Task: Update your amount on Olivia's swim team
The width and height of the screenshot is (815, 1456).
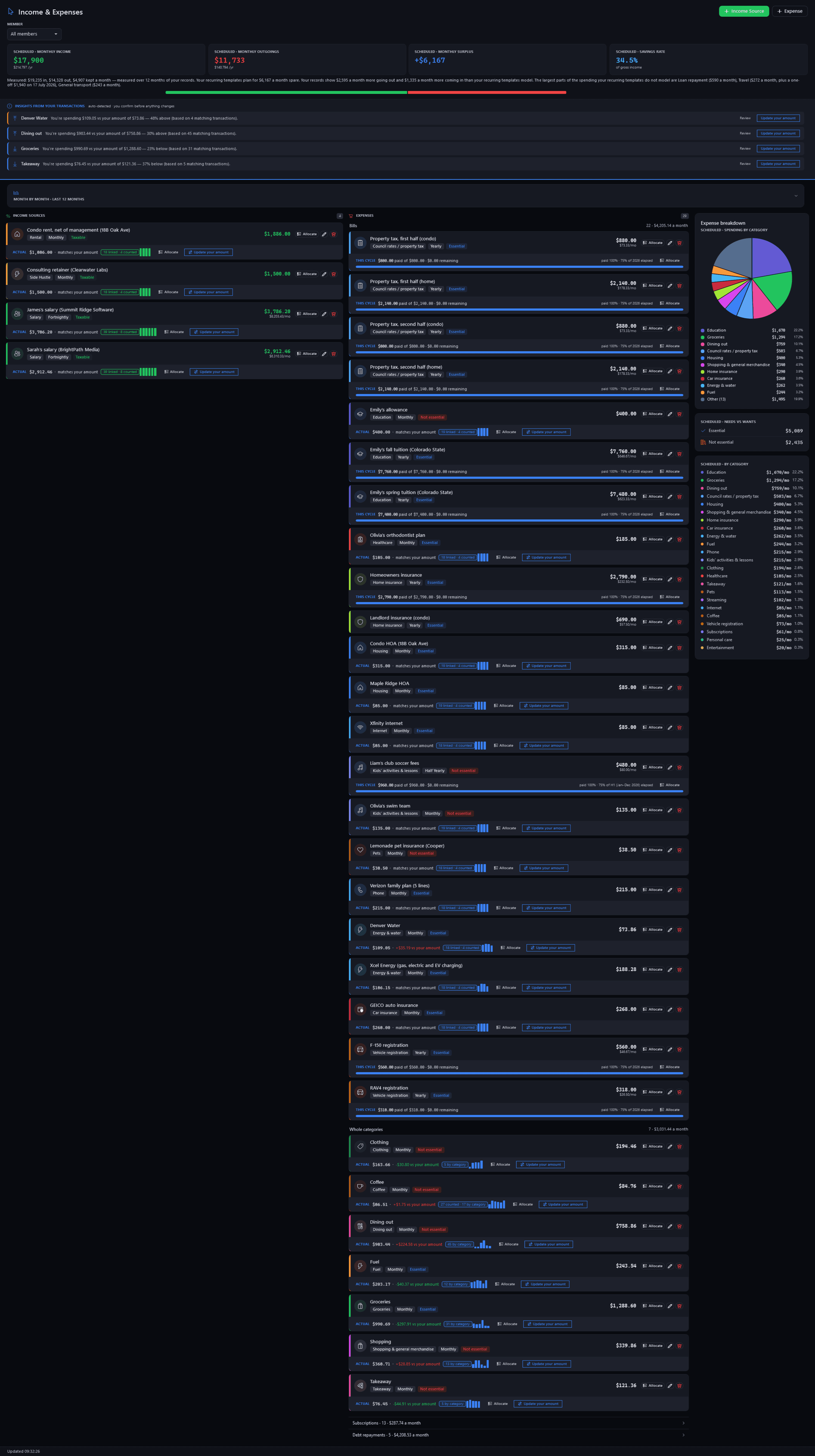Action: click(x=546, y=828)
